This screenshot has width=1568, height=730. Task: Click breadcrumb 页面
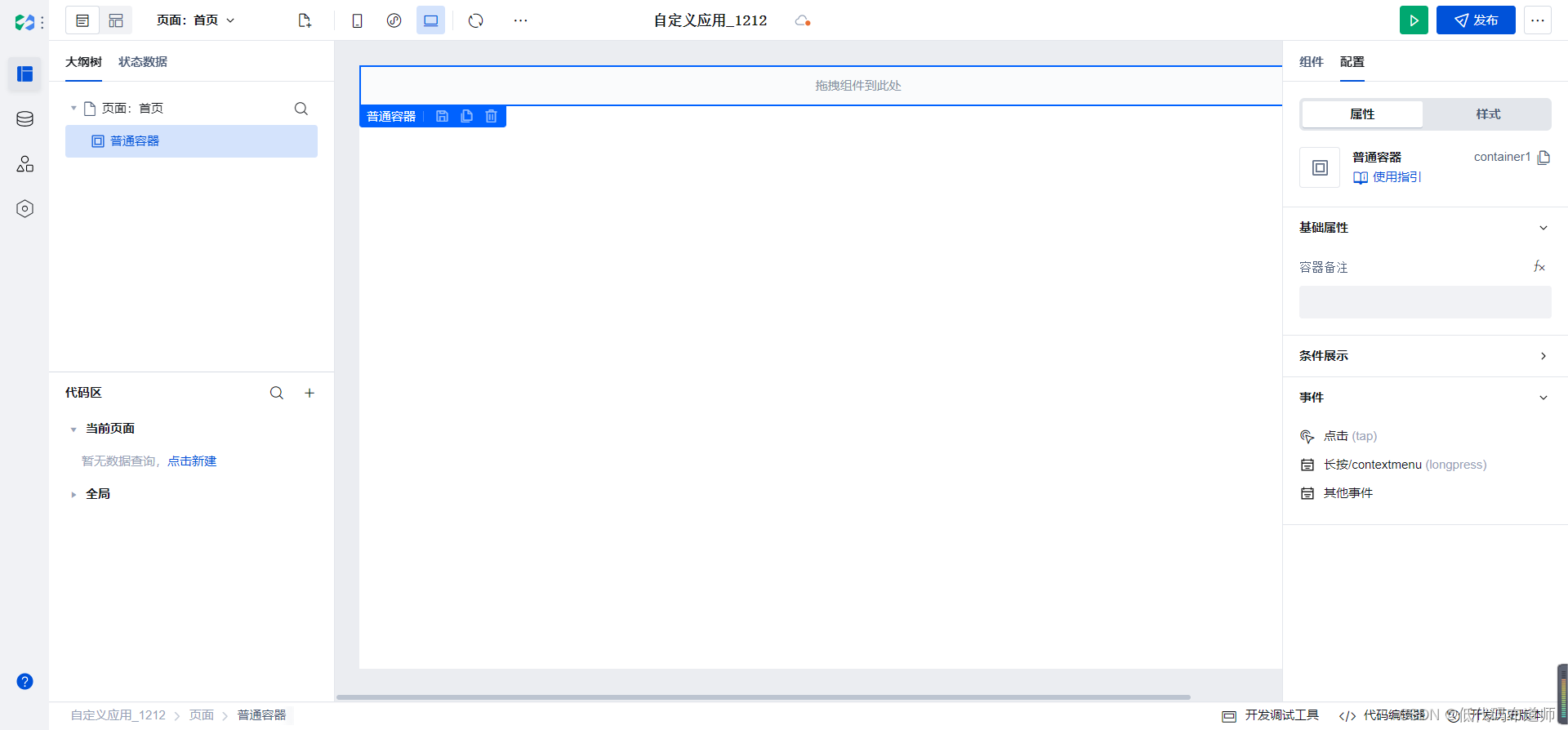pos(202,715)
